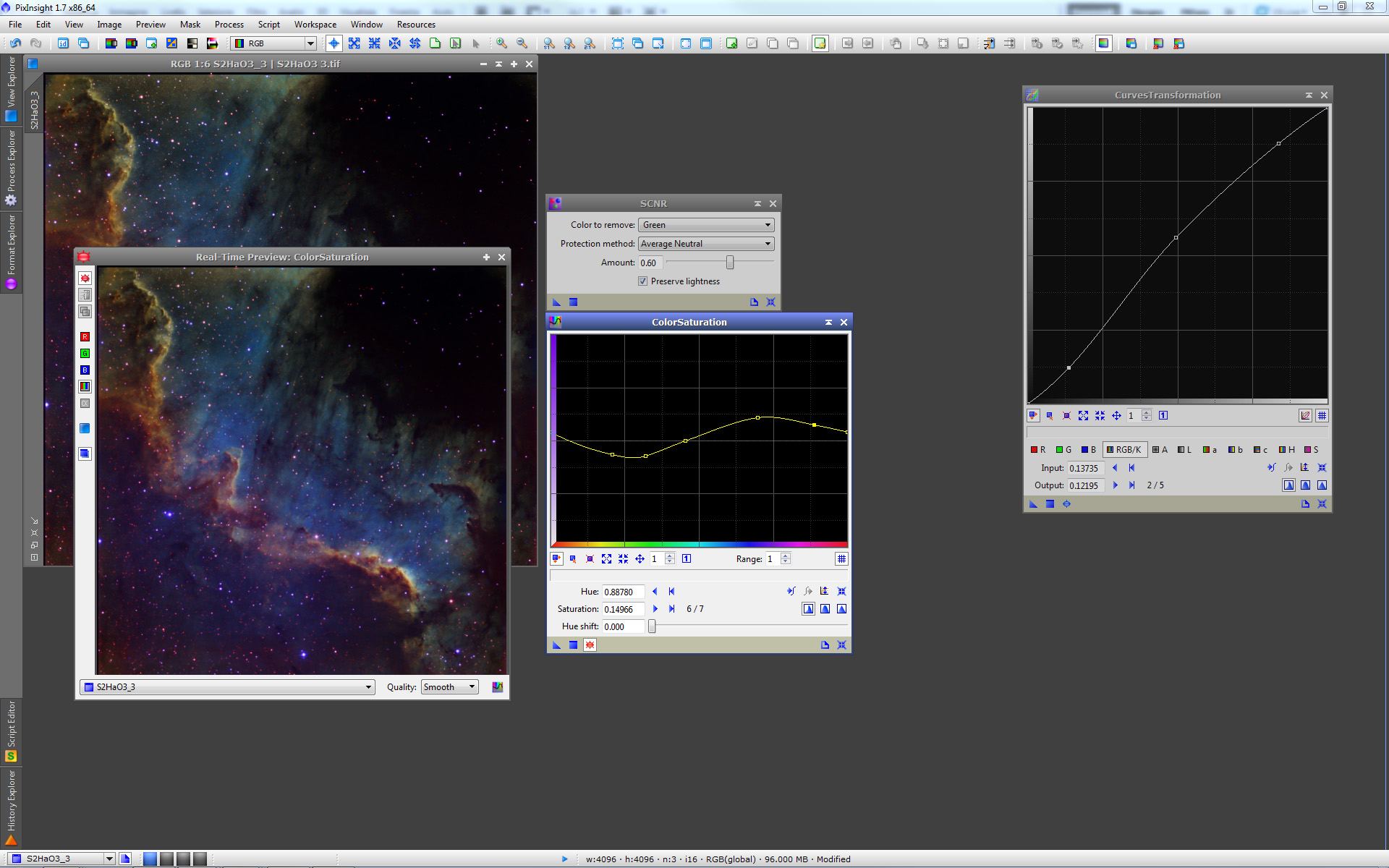This screenshot has height=868, width=1389.
Task: Open the Format Explorer side tab
Action: (11, 252)
